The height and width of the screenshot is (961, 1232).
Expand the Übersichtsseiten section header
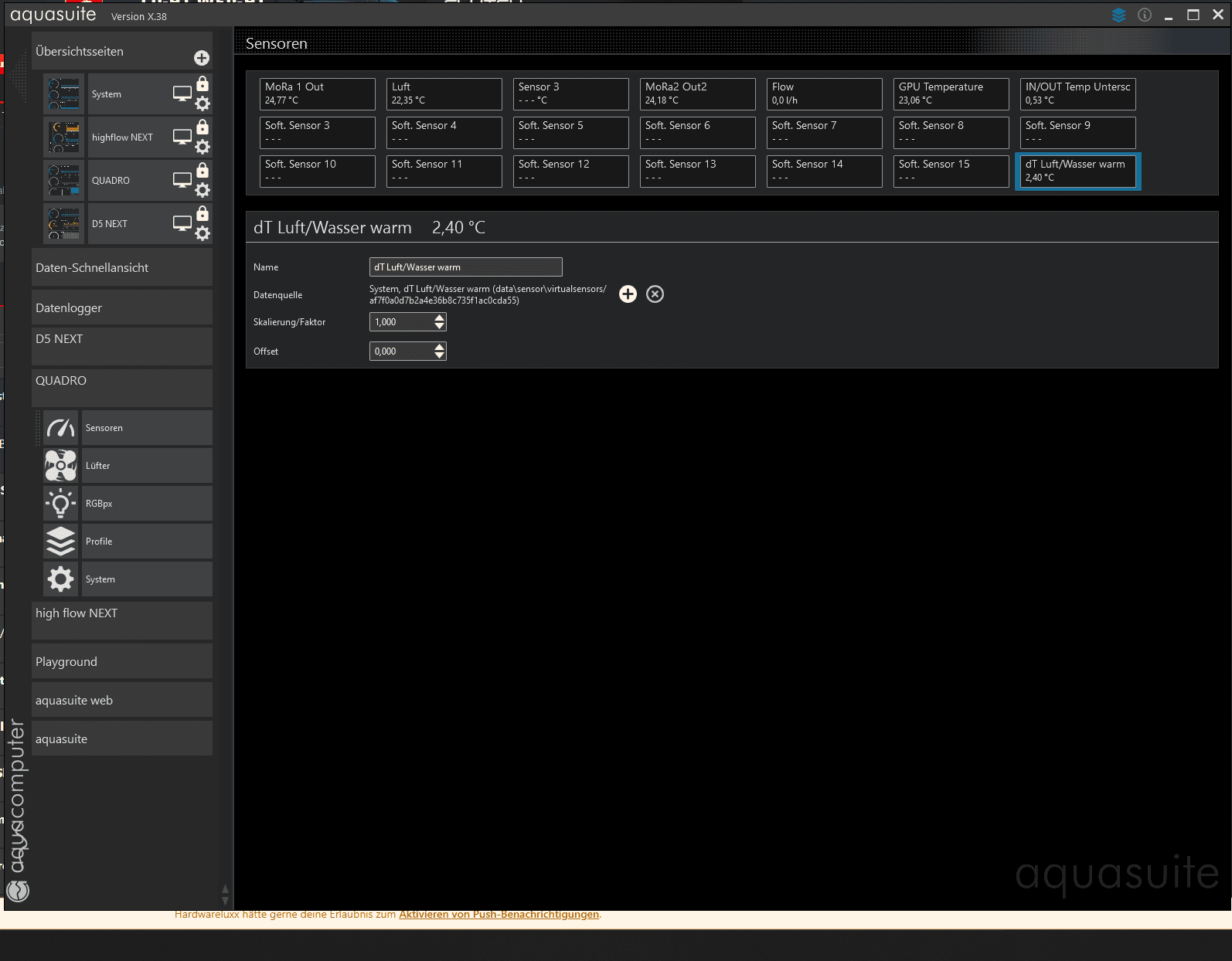tap(122, 51)
